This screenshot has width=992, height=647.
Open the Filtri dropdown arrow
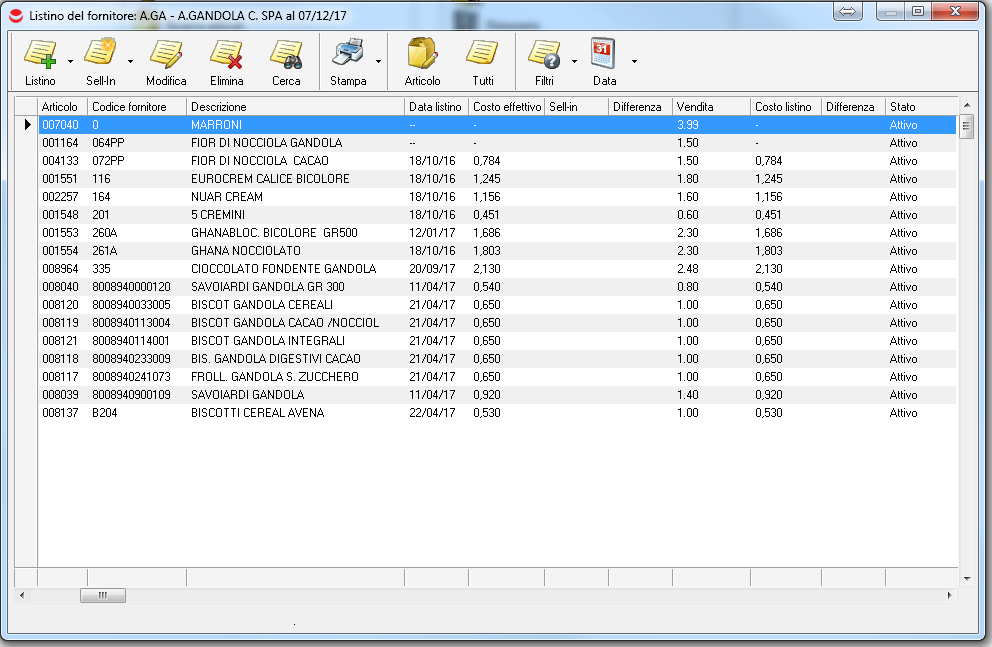(574, 62)
